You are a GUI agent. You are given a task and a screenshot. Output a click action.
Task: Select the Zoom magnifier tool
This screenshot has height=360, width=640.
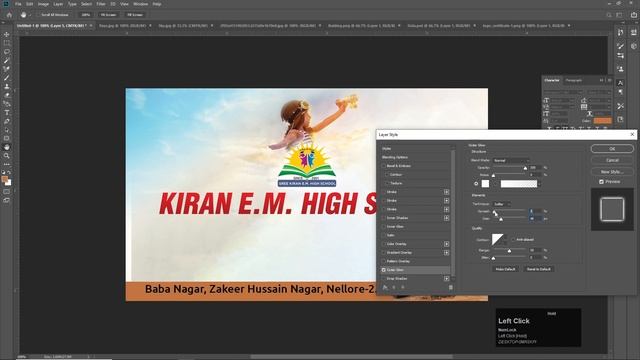(7, 156)
